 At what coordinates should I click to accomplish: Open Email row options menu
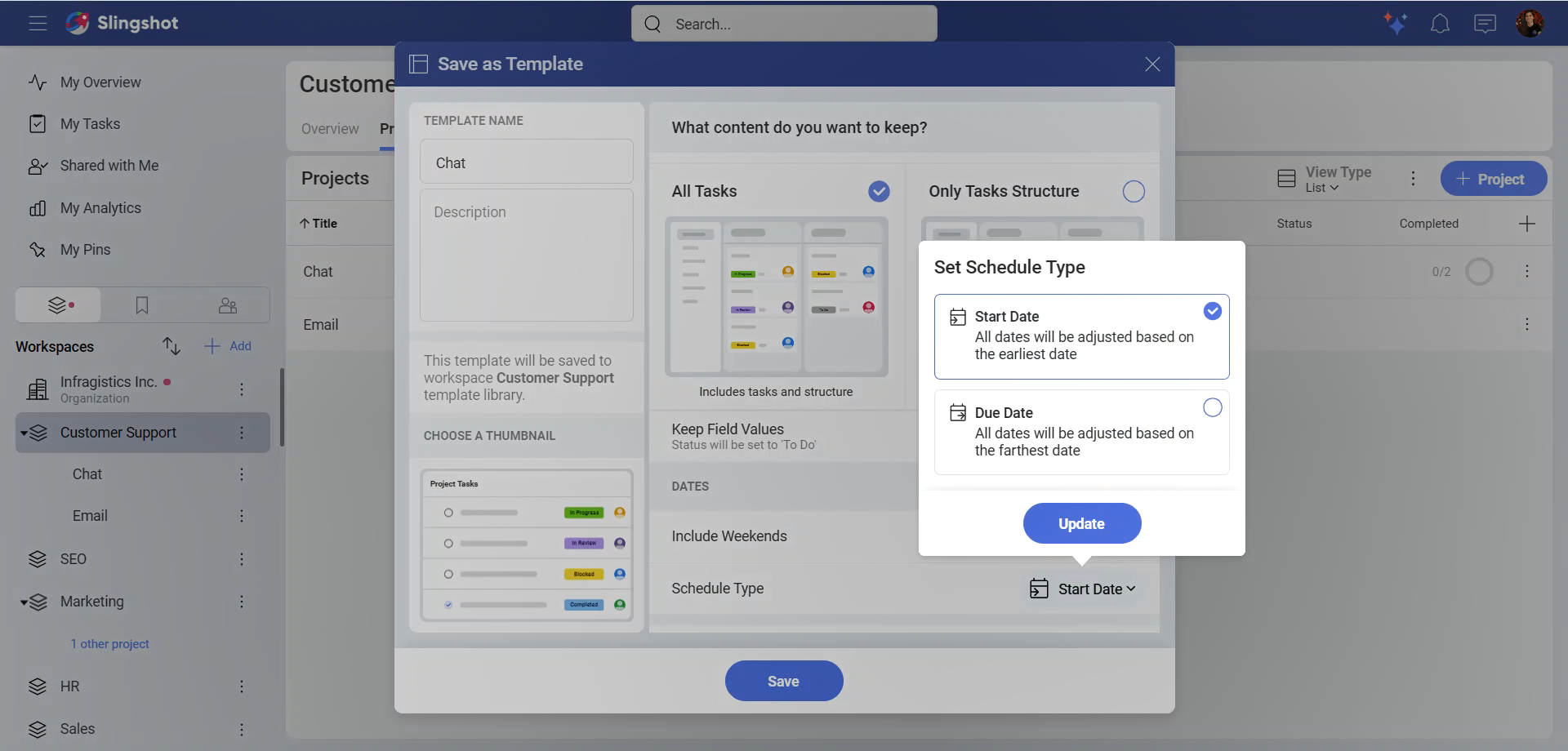point(1527,324)
